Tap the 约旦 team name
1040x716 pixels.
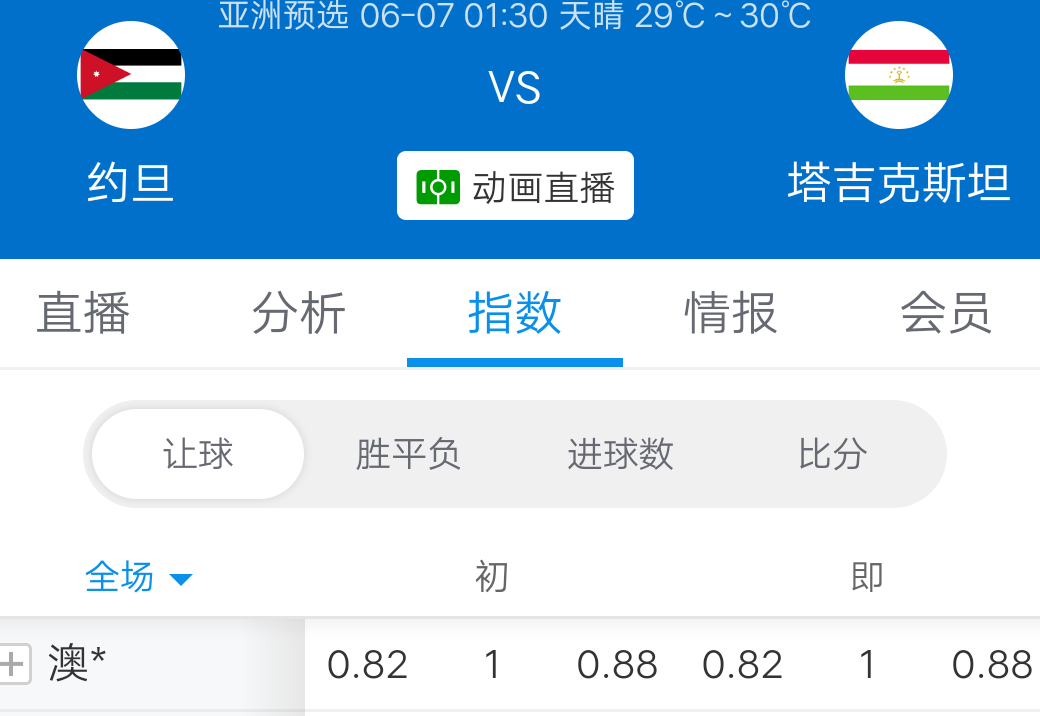pos(130,184)
